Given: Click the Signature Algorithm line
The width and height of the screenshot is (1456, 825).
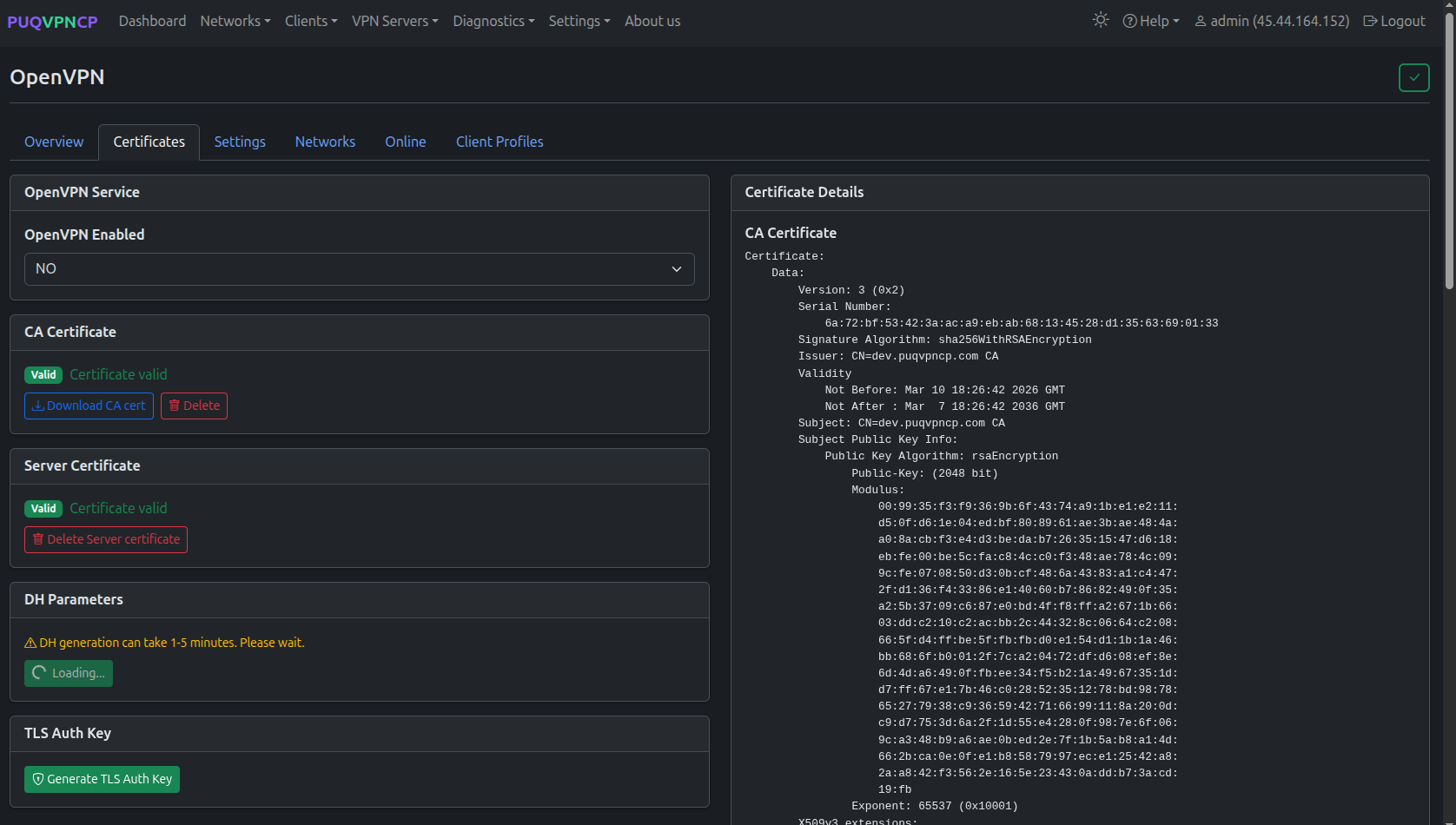Looking at the screenshot, I should coord(945,340).
